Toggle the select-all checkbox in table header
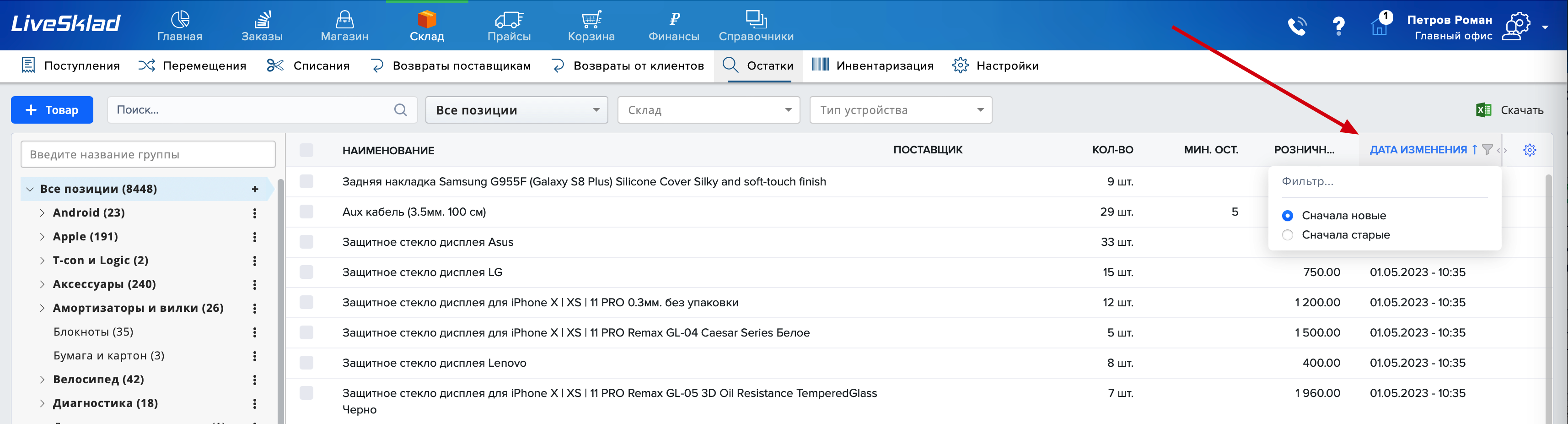 pos(306,150)
